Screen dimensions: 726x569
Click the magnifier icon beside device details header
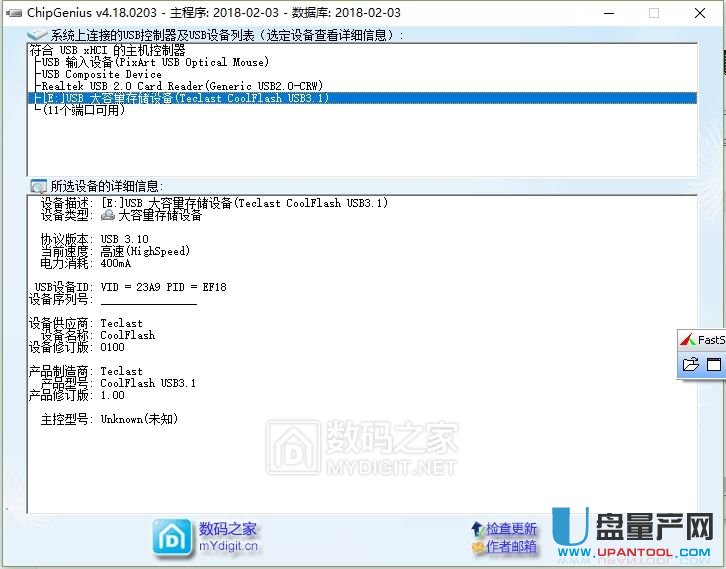click(x=38, y=186)
